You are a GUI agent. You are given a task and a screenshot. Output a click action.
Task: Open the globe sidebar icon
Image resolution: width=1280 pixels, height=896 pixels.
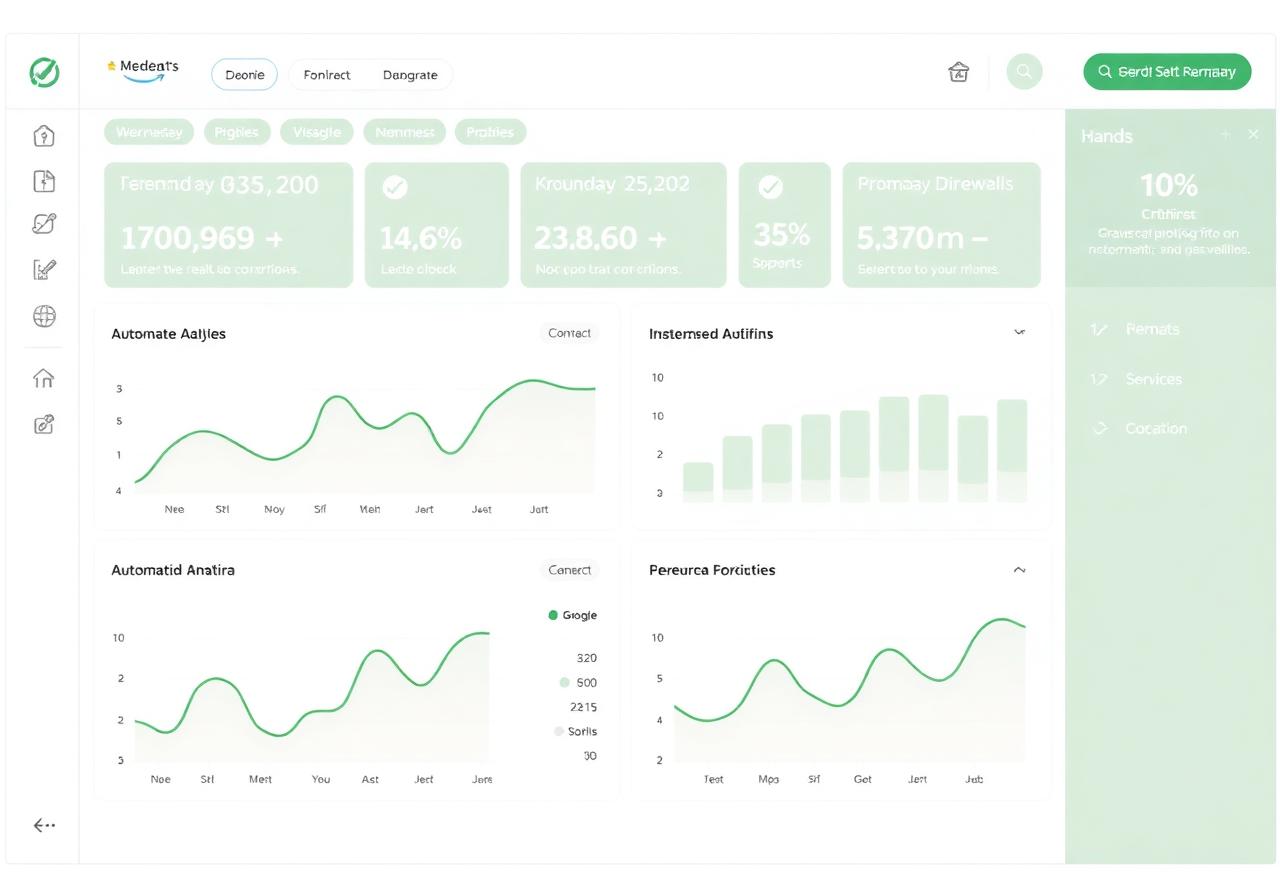pyautogui.click(x=44, y=316)
